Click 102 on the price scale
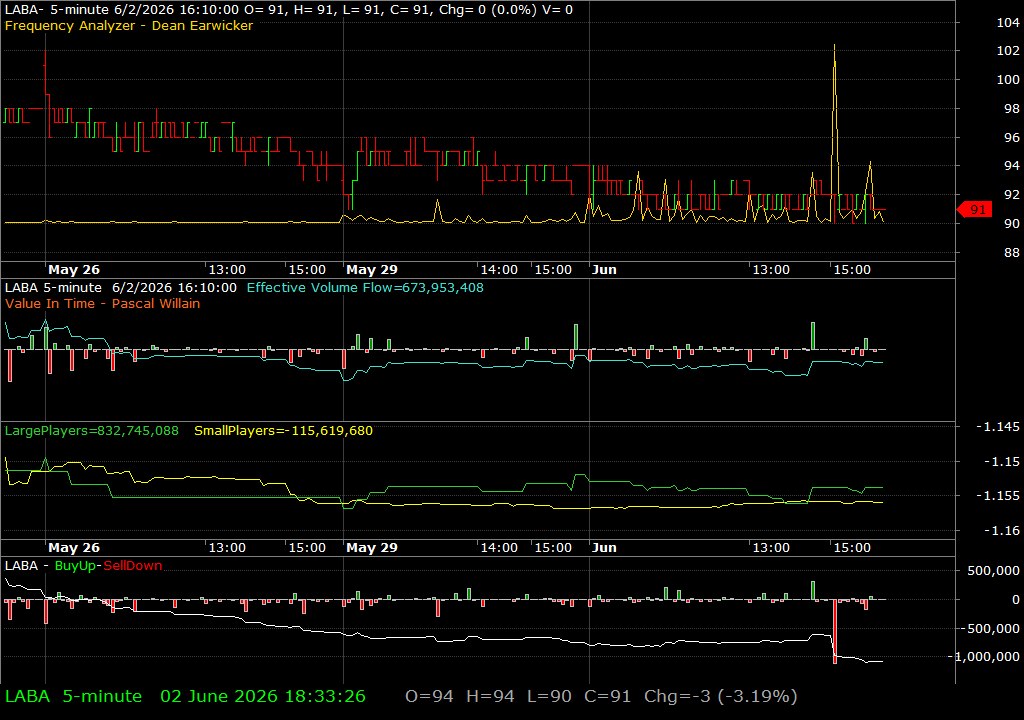 point(1008,51)
